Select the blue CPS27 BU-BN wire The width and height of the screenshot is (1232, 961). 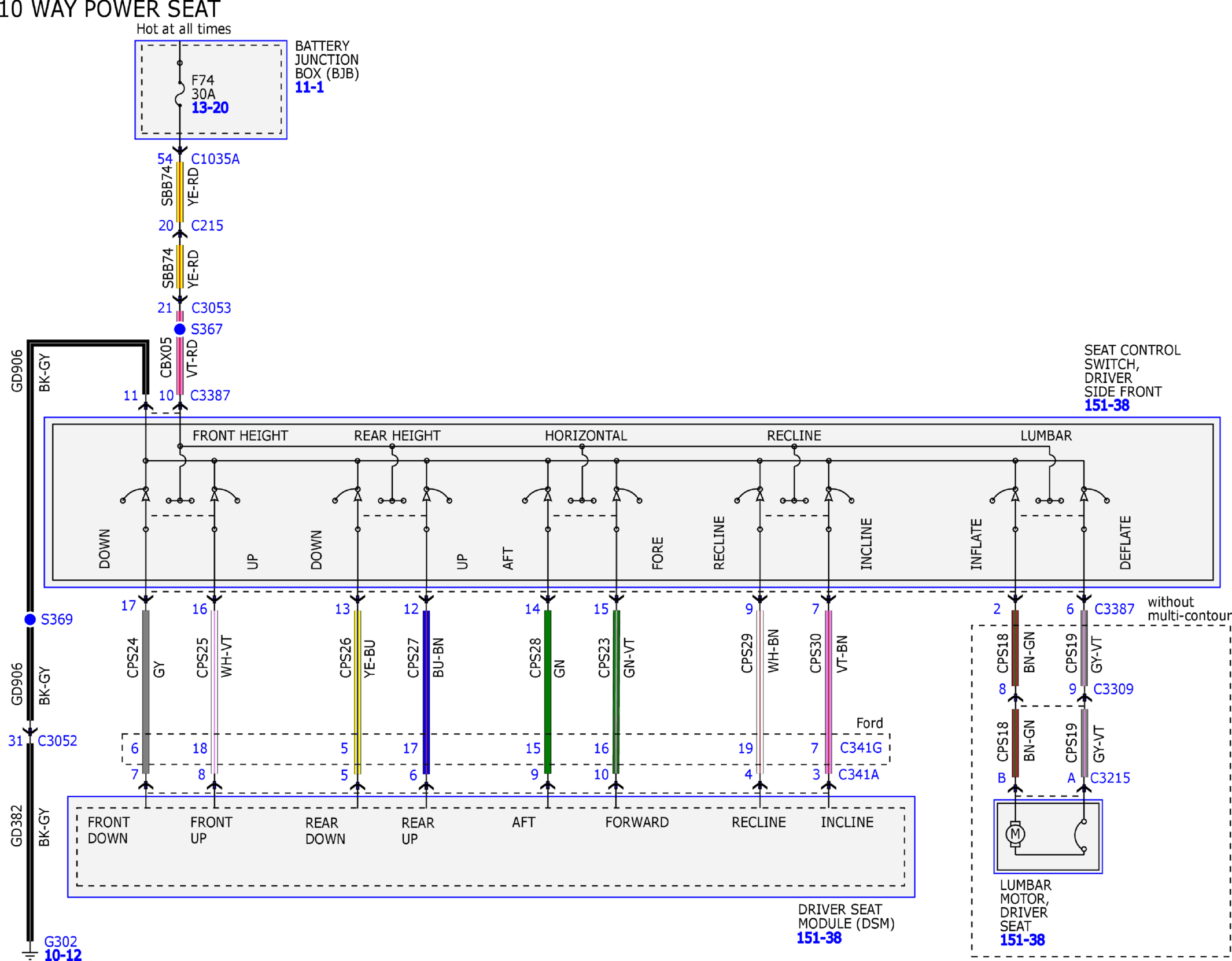coord(426,692)
